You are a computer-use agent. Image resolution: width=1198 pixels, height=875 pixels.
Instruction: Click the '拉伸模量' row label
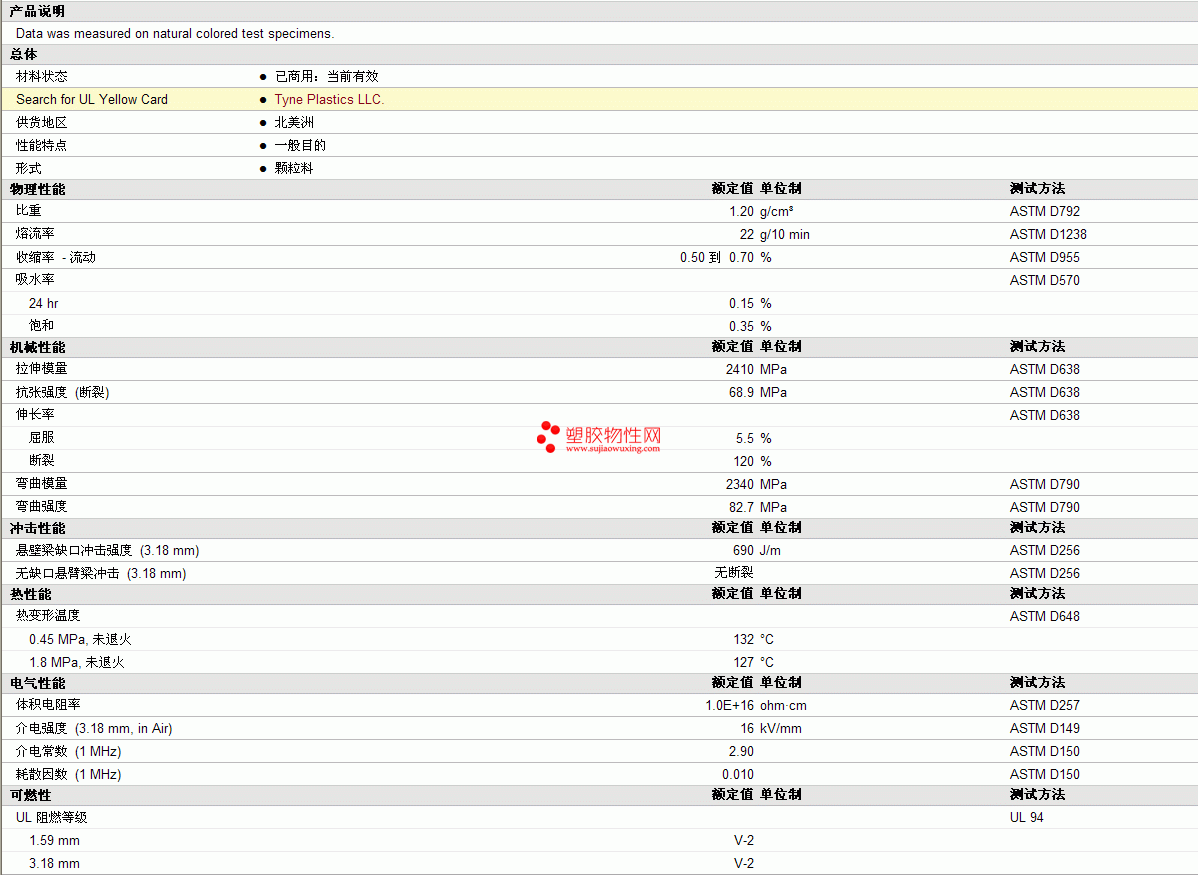(41, 368)
